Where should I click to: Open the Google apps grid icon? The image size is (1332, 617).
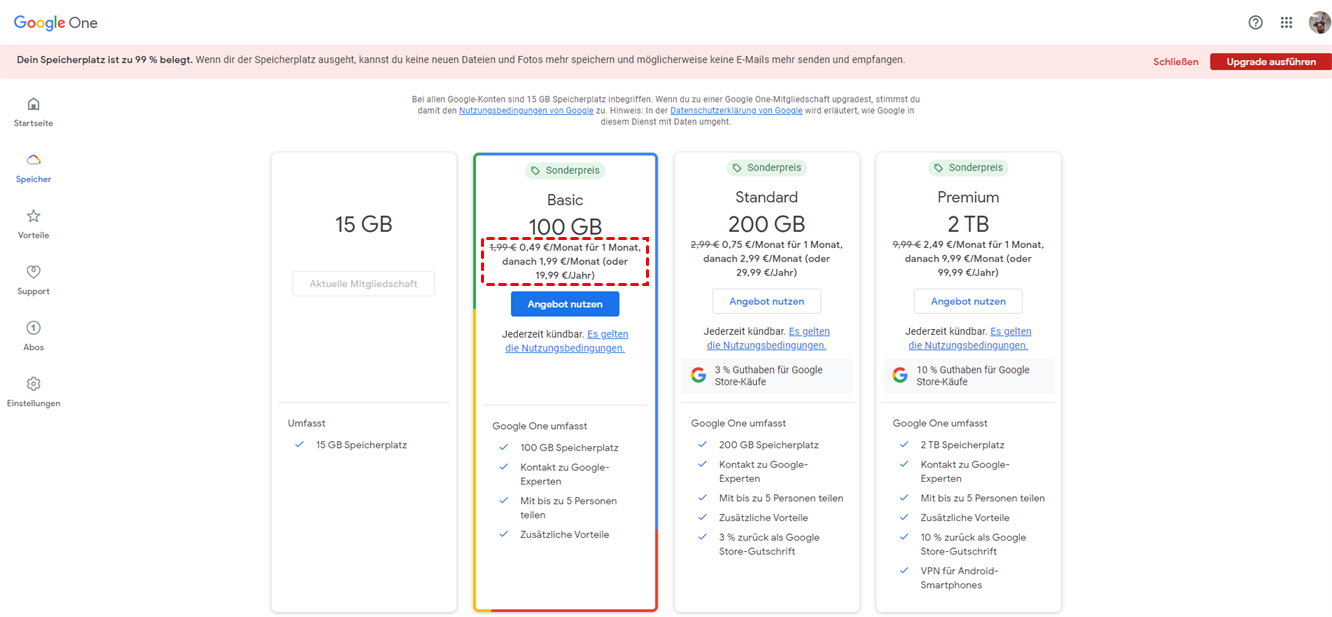(1286, 23)
